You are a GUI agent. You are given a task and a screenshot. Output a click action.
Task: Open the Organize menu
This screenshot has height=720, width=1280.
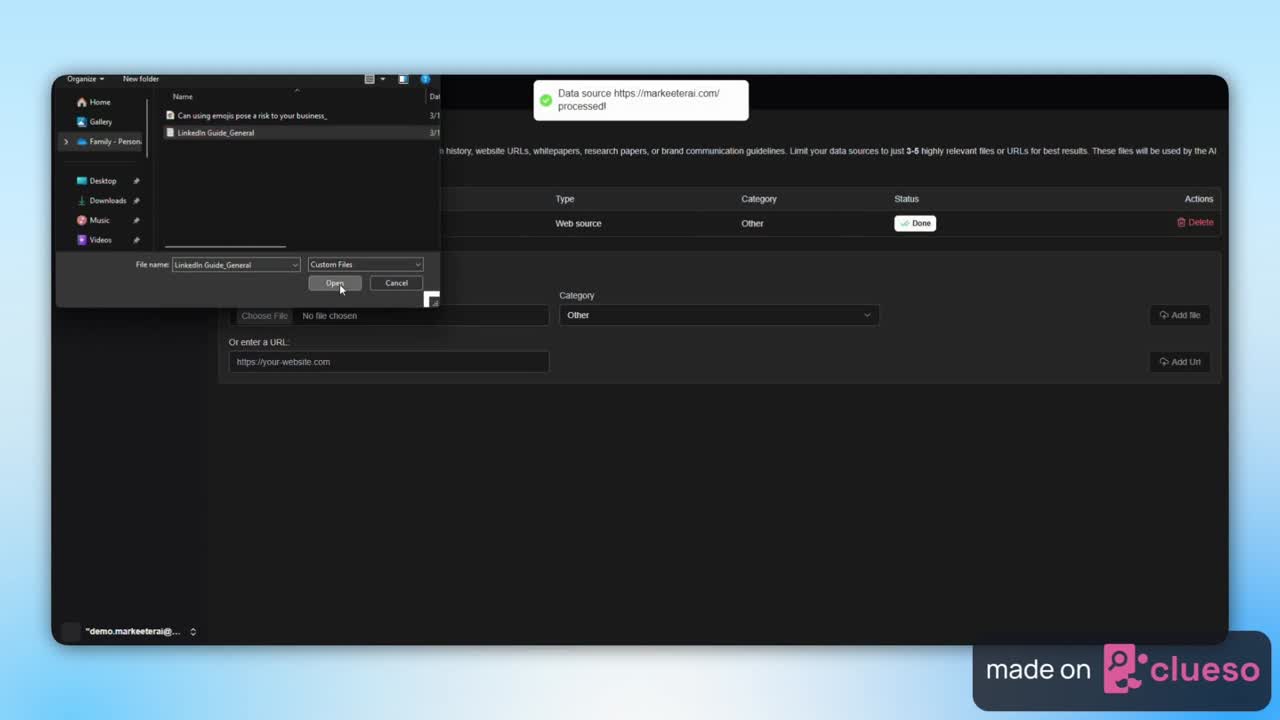[x=85, y=79]
